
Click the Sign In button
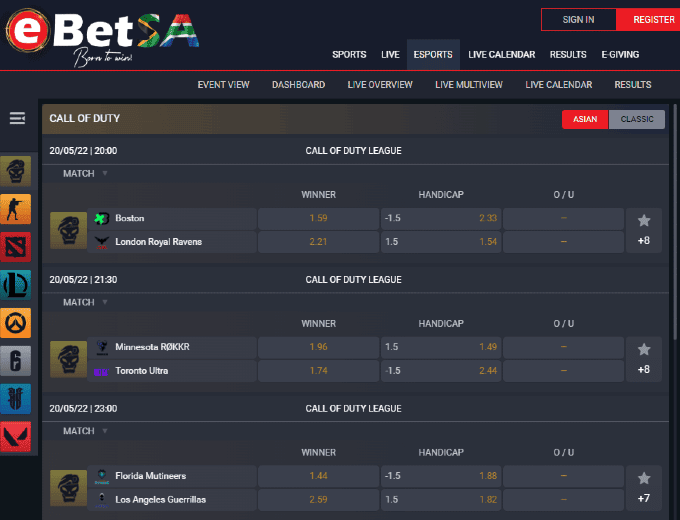pos(579,20)
